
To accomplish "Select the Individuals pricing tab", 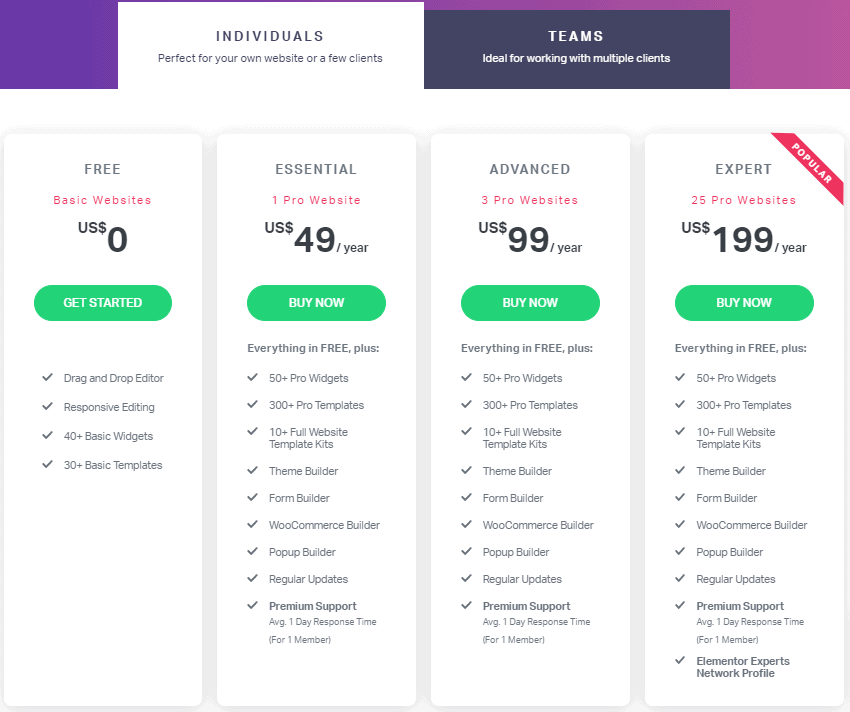I will [x=271, y=46].
